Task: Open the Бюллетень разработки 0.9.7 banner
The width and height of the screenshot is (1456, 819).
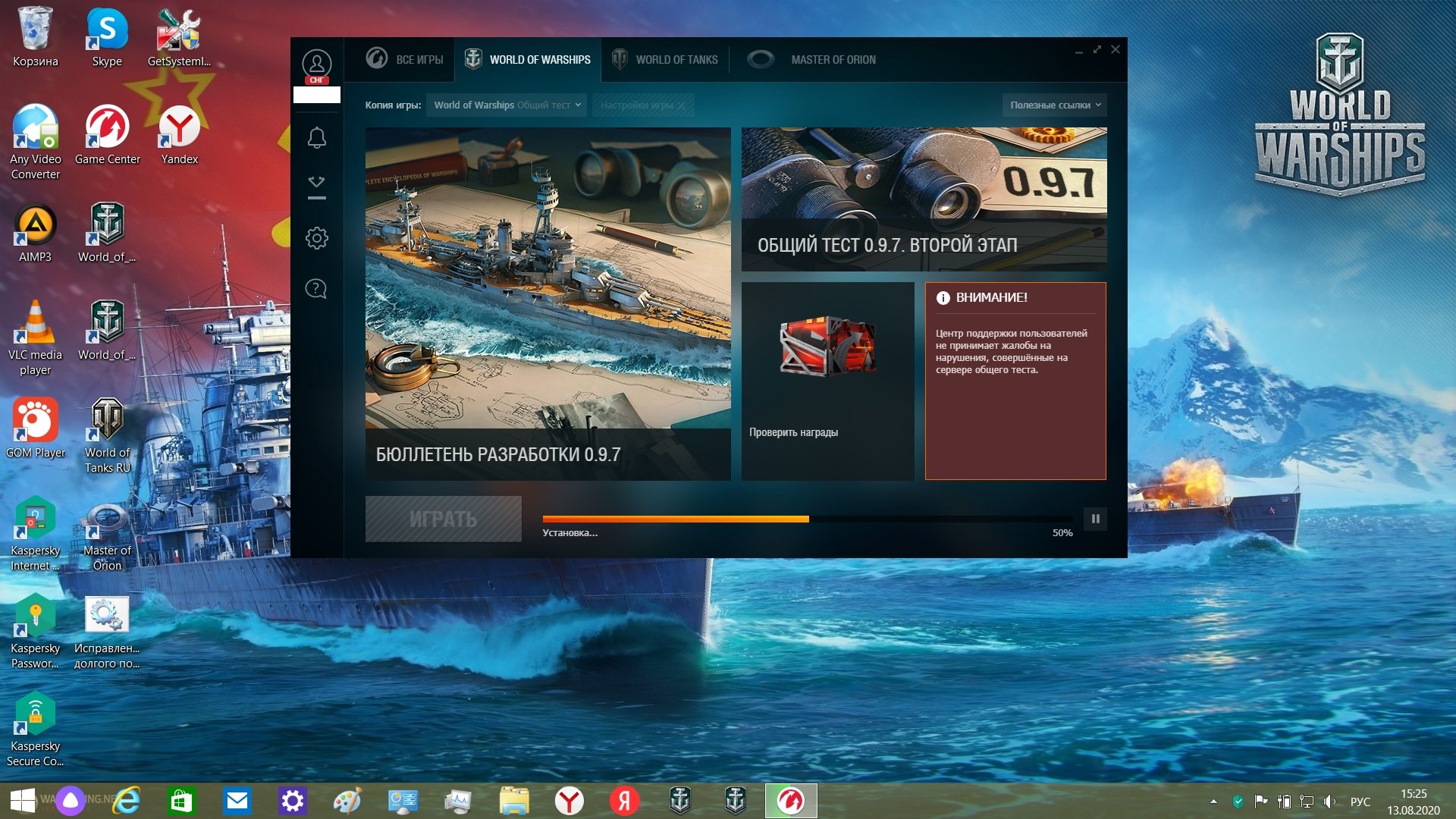Action: 548,303
